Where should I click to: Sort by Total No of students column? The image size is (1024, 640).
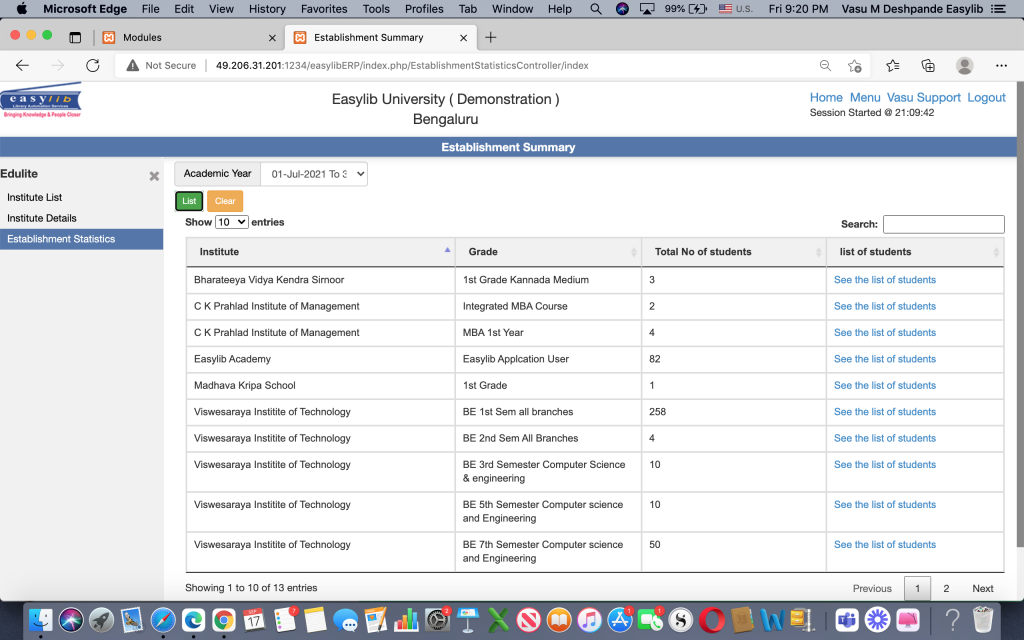click(734, 252)
